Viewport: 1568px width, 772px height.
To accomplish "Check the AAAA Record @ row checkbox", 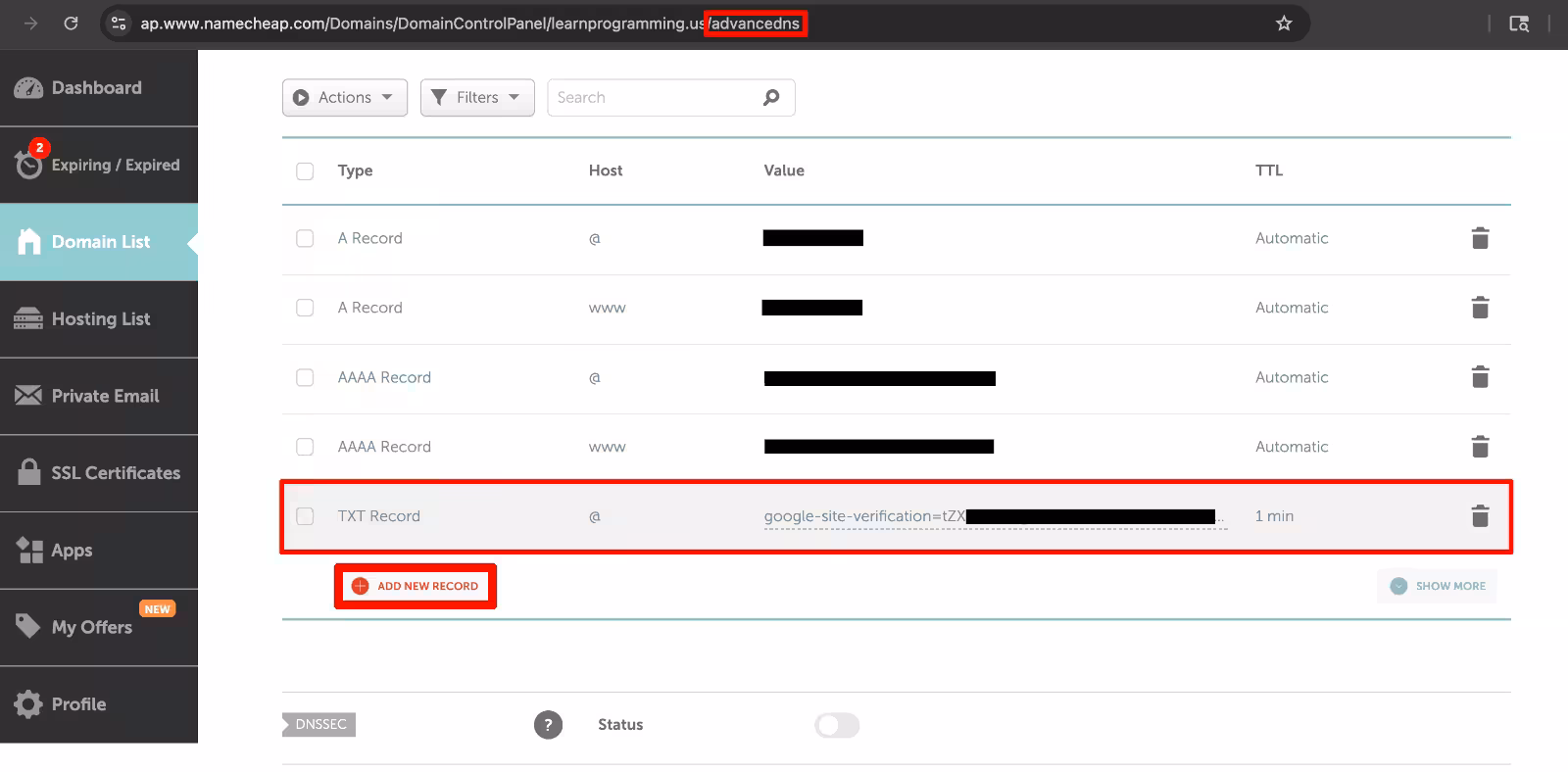I will pos(305,377).
